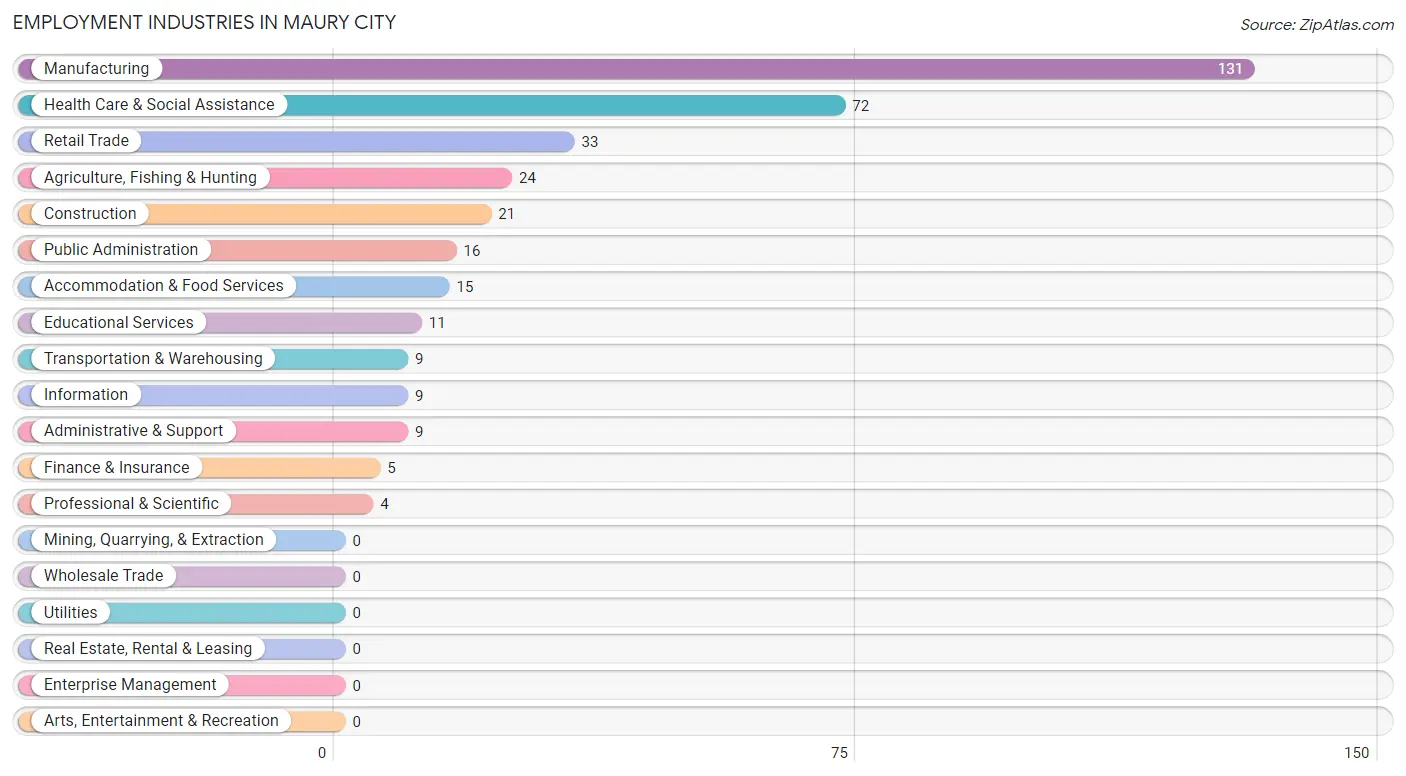Click the 16 value for Public Administration

(x=472, y=251)
